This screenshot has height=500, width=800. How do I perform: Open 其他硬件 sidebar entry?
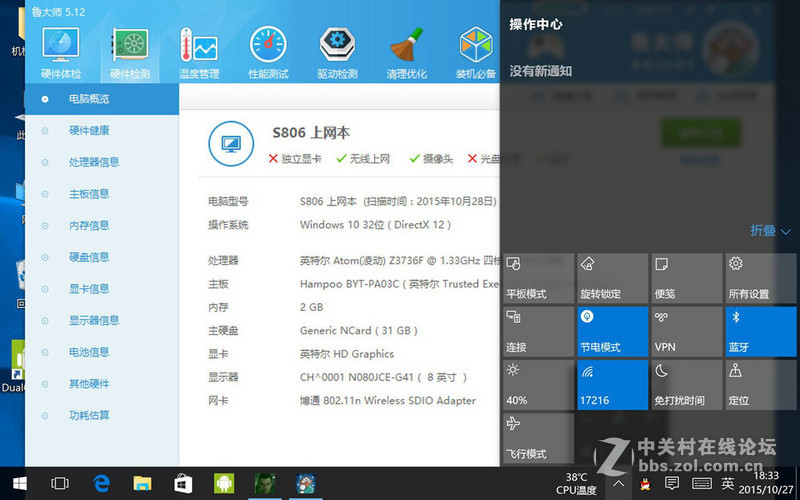(x=102, y=384)
